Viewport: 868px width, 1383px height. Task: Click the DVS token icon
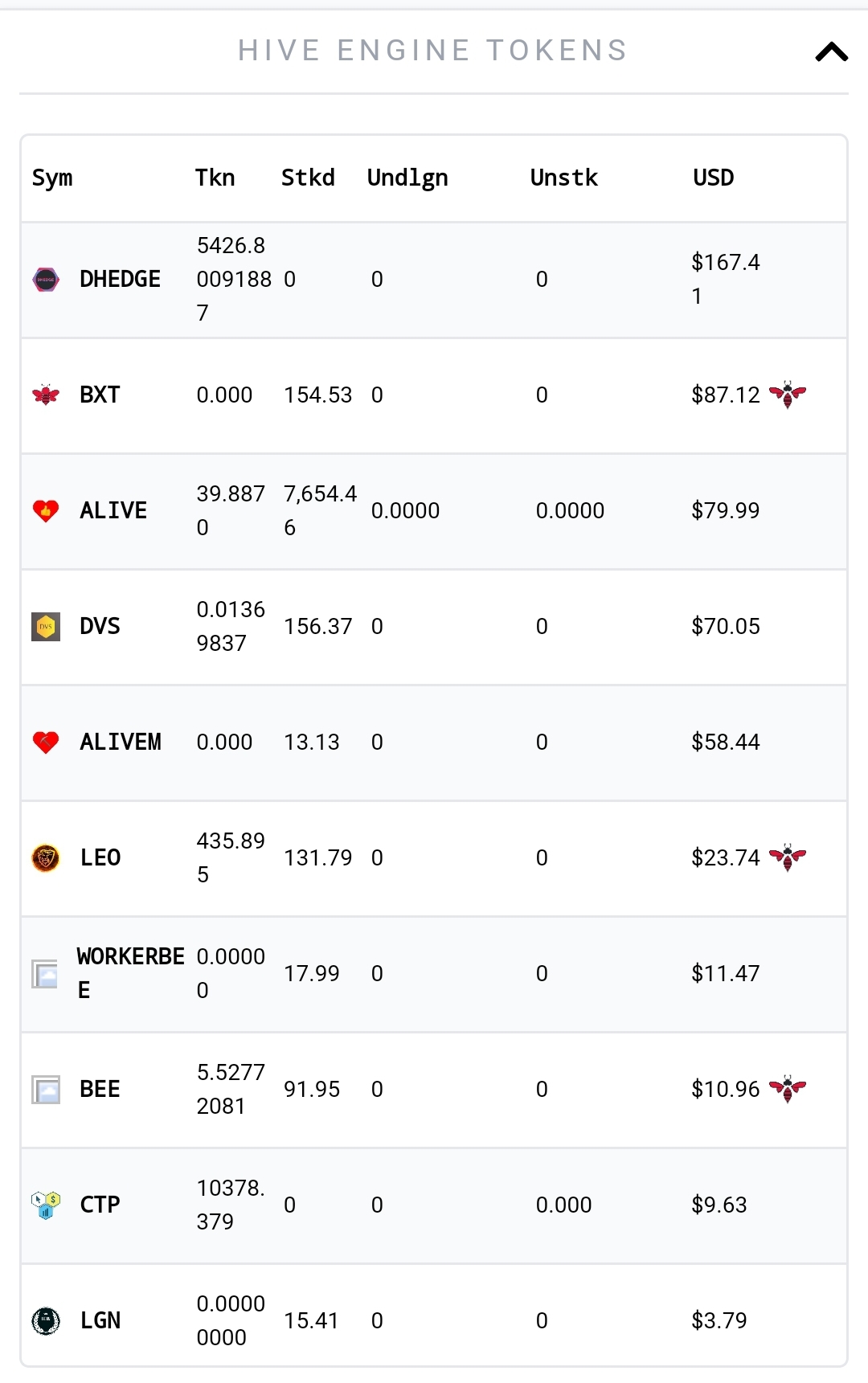click(46, 627)
